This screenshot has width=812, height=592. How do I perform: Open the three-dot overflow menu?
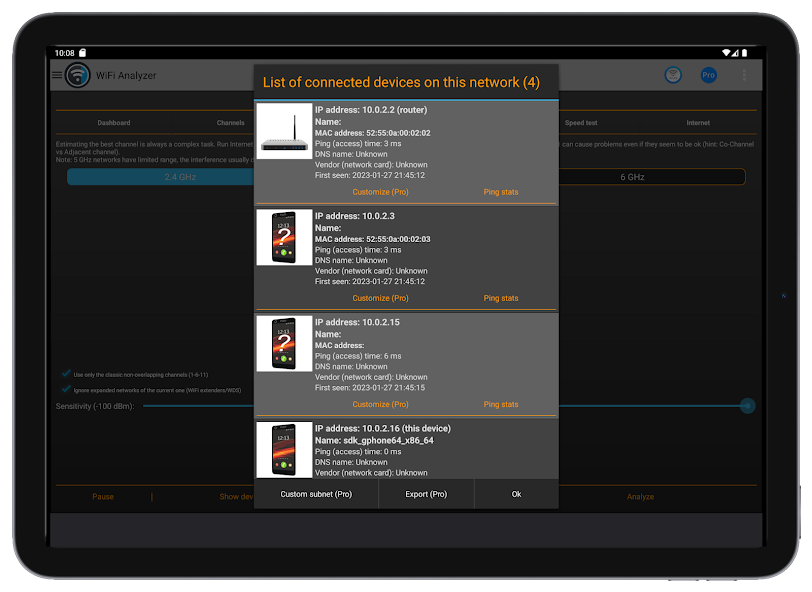(x=743, y=75)
